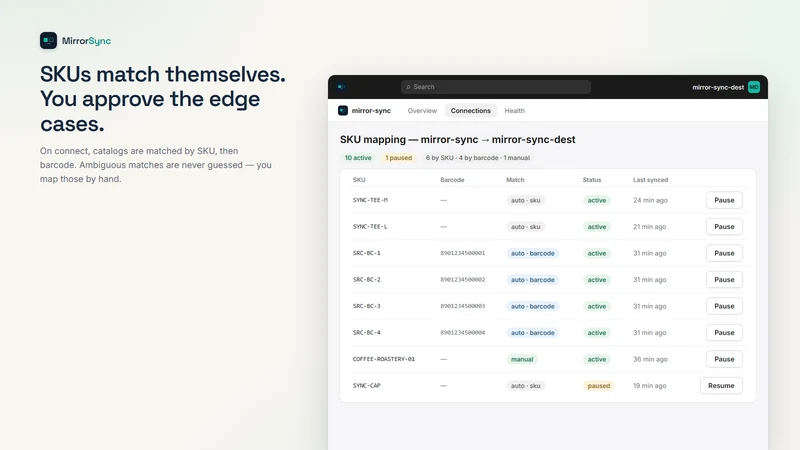Click the 'manual' match tag

[x=522, y=360]
